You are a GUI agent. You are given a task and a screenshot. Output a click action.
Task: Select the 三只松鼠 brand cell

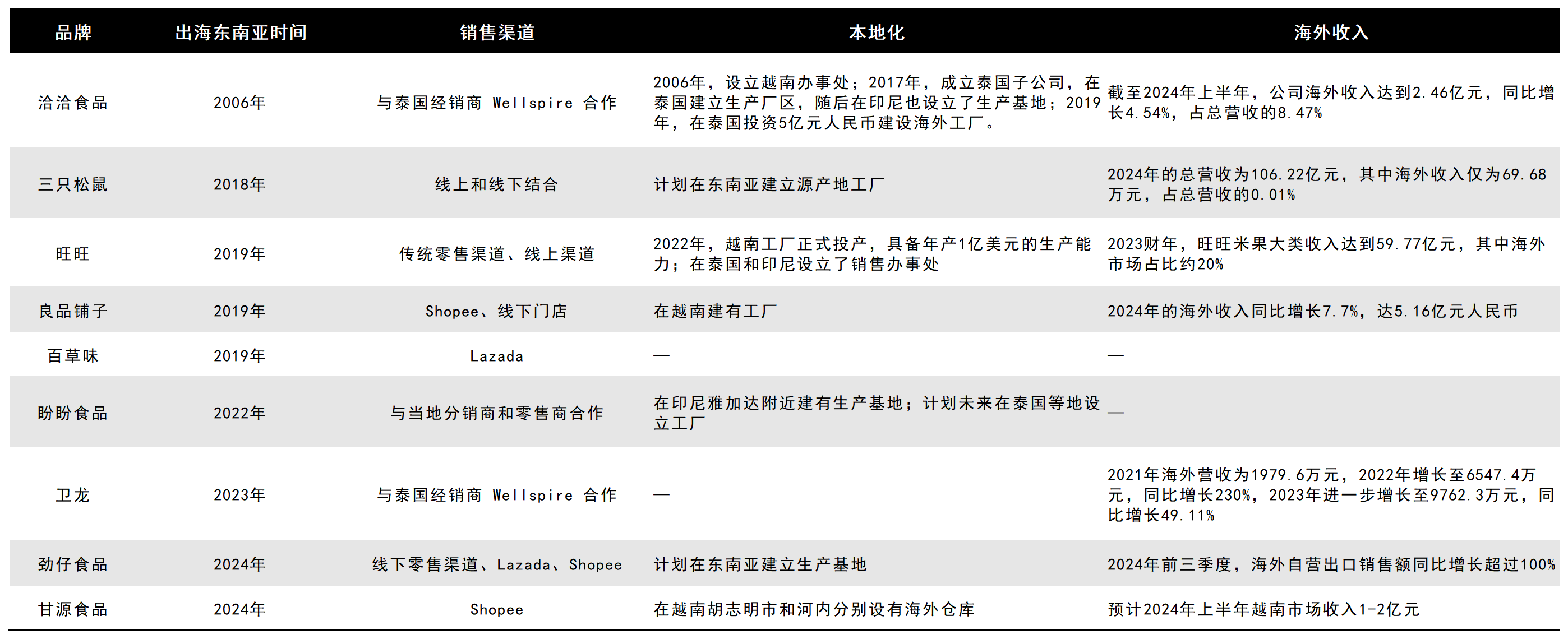72,184
